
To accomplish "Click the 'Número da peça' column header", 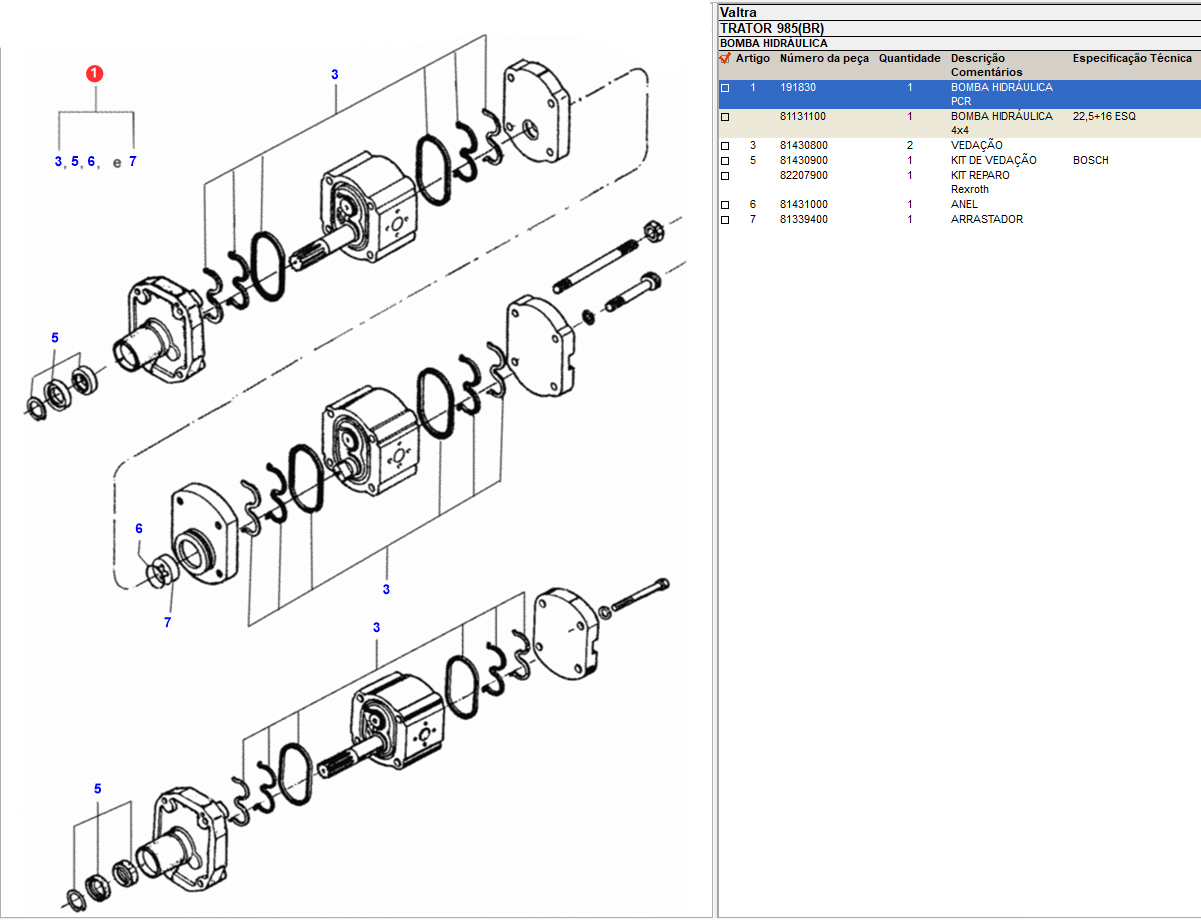I will click(824, 59).
